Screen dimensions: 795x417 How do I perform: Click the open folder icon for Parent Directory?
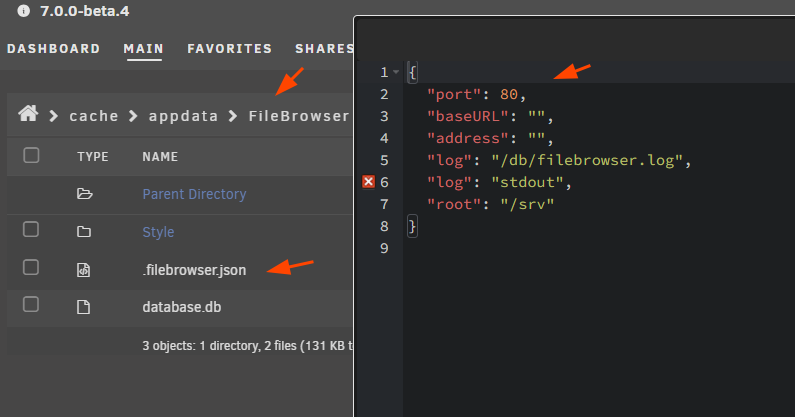(84, 194)
